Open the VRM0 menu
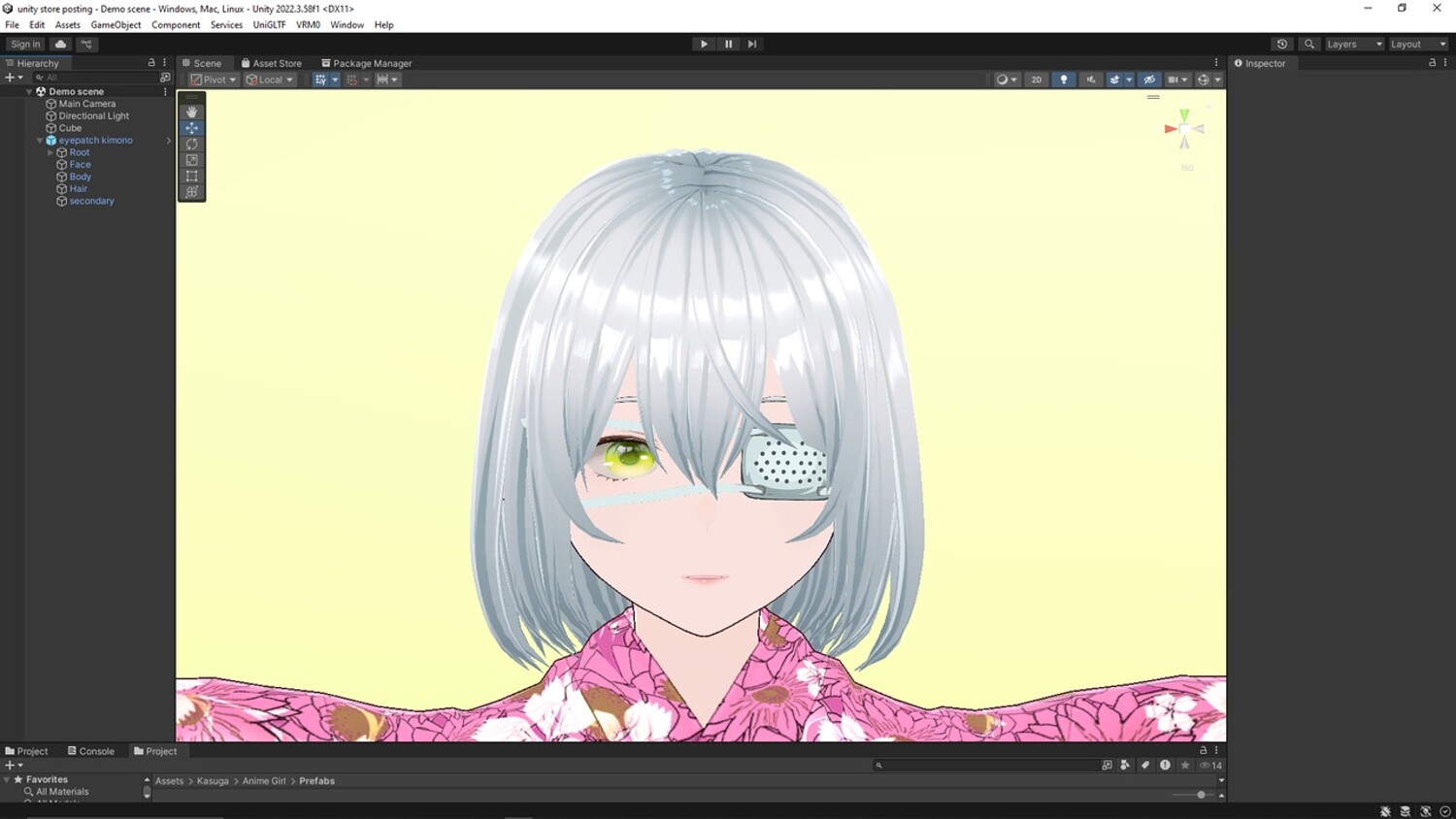 coord(308,25)
